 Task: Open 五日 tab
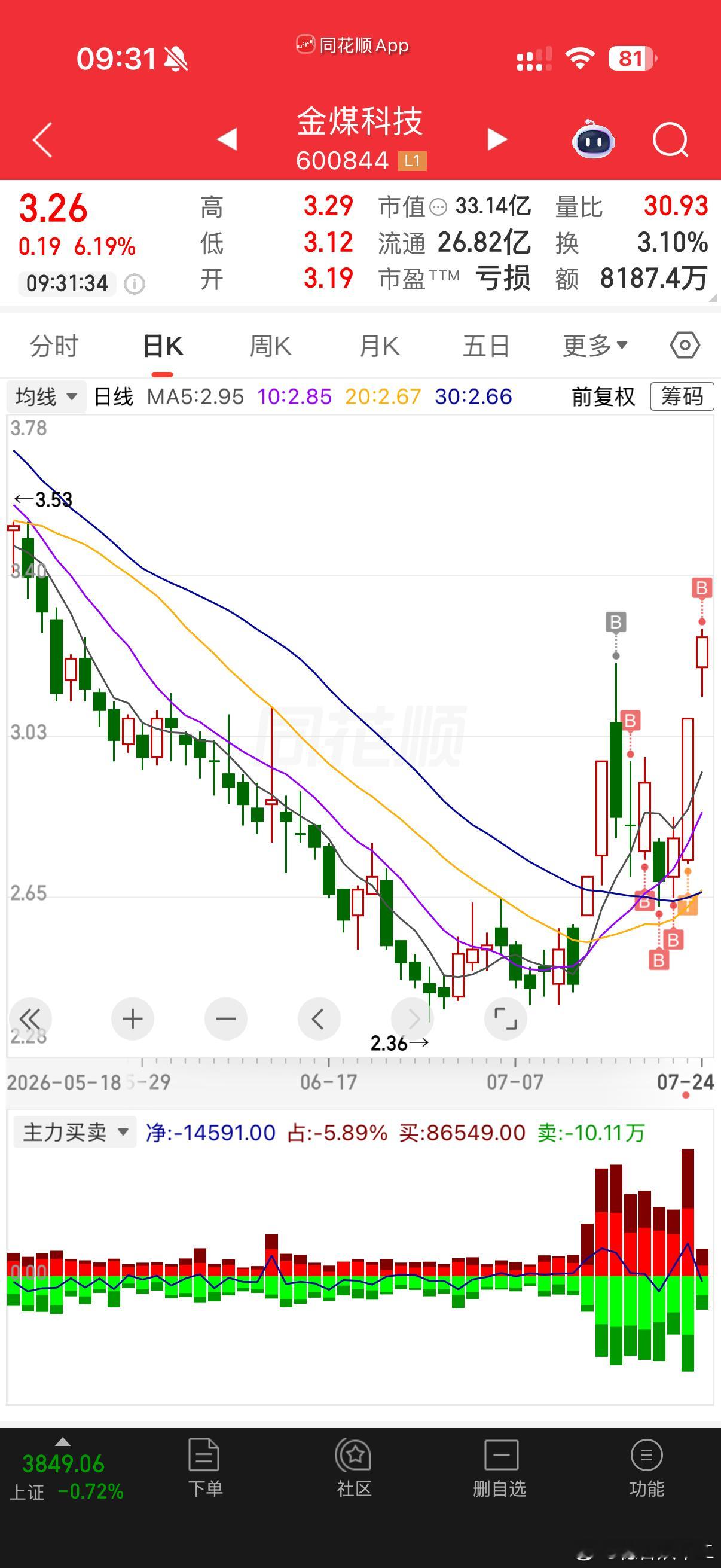pos(486,346)
